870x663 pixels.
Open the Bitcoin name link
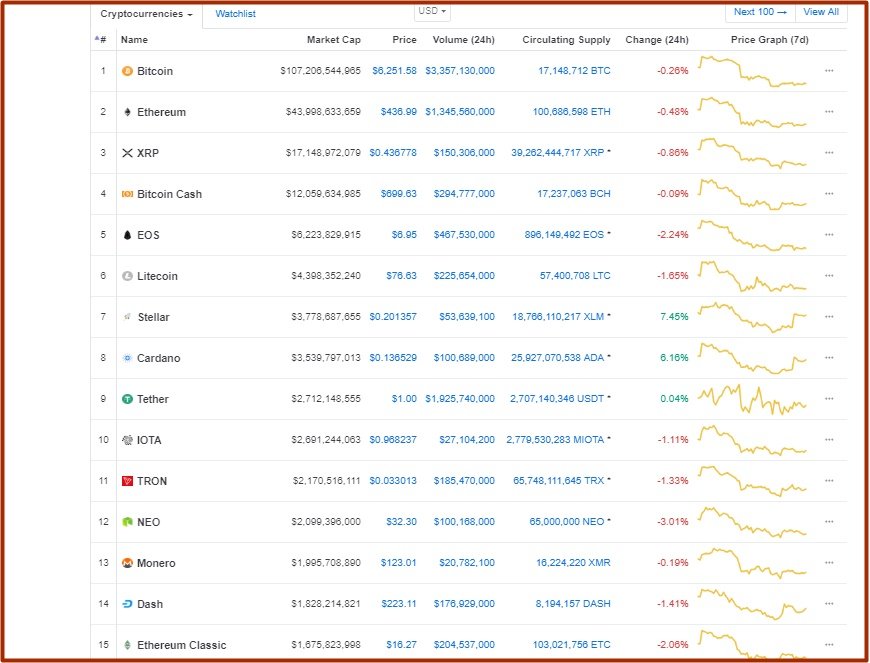coord(155,71)
